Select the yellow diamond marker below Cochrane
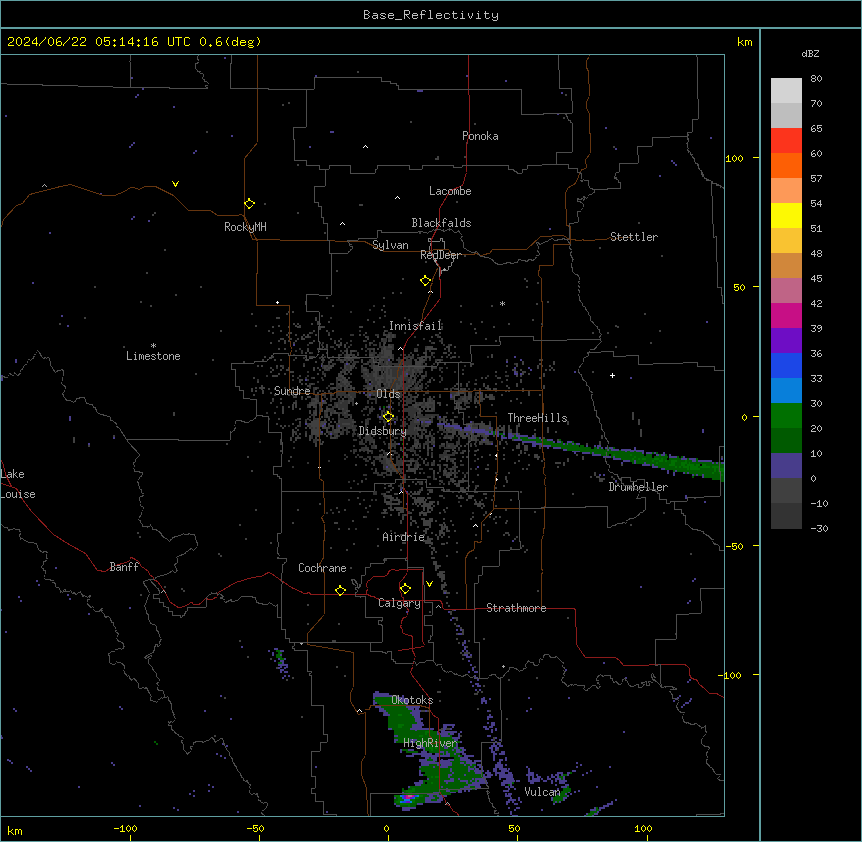The image size is (862, 842). click(x=340, y=590)
